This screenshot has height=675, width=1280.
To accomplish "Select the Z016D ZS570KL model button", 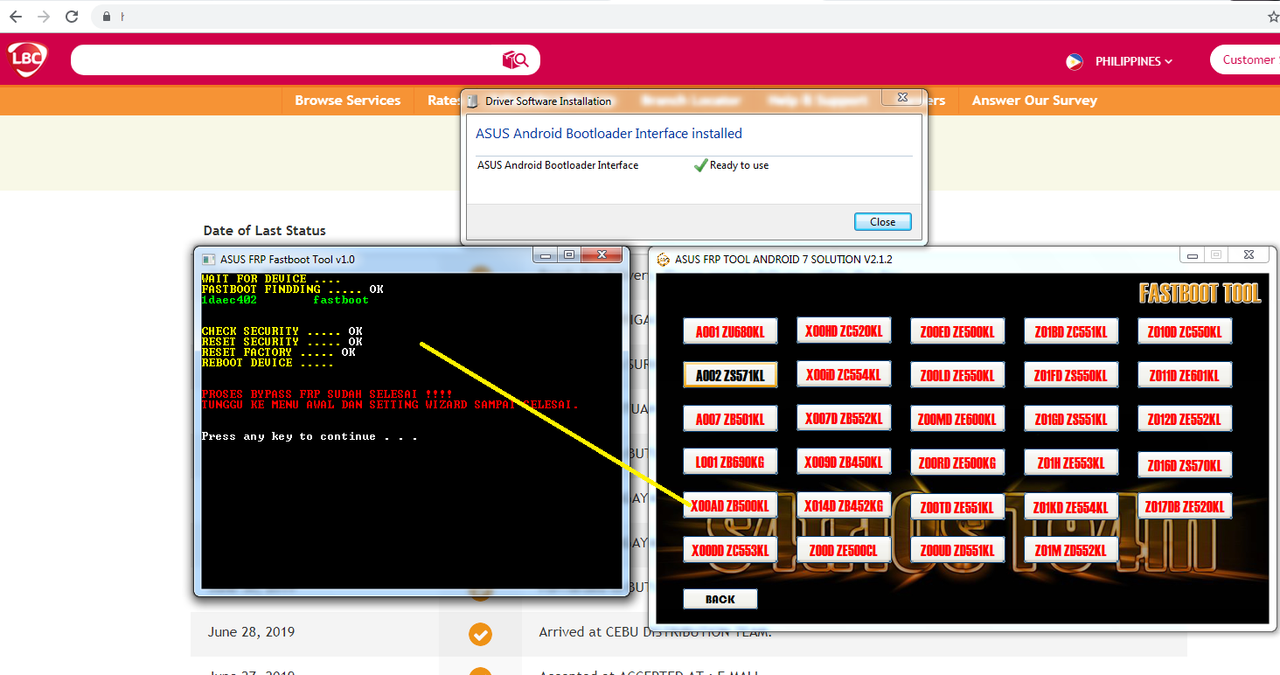I will (x=1184, y=464).
